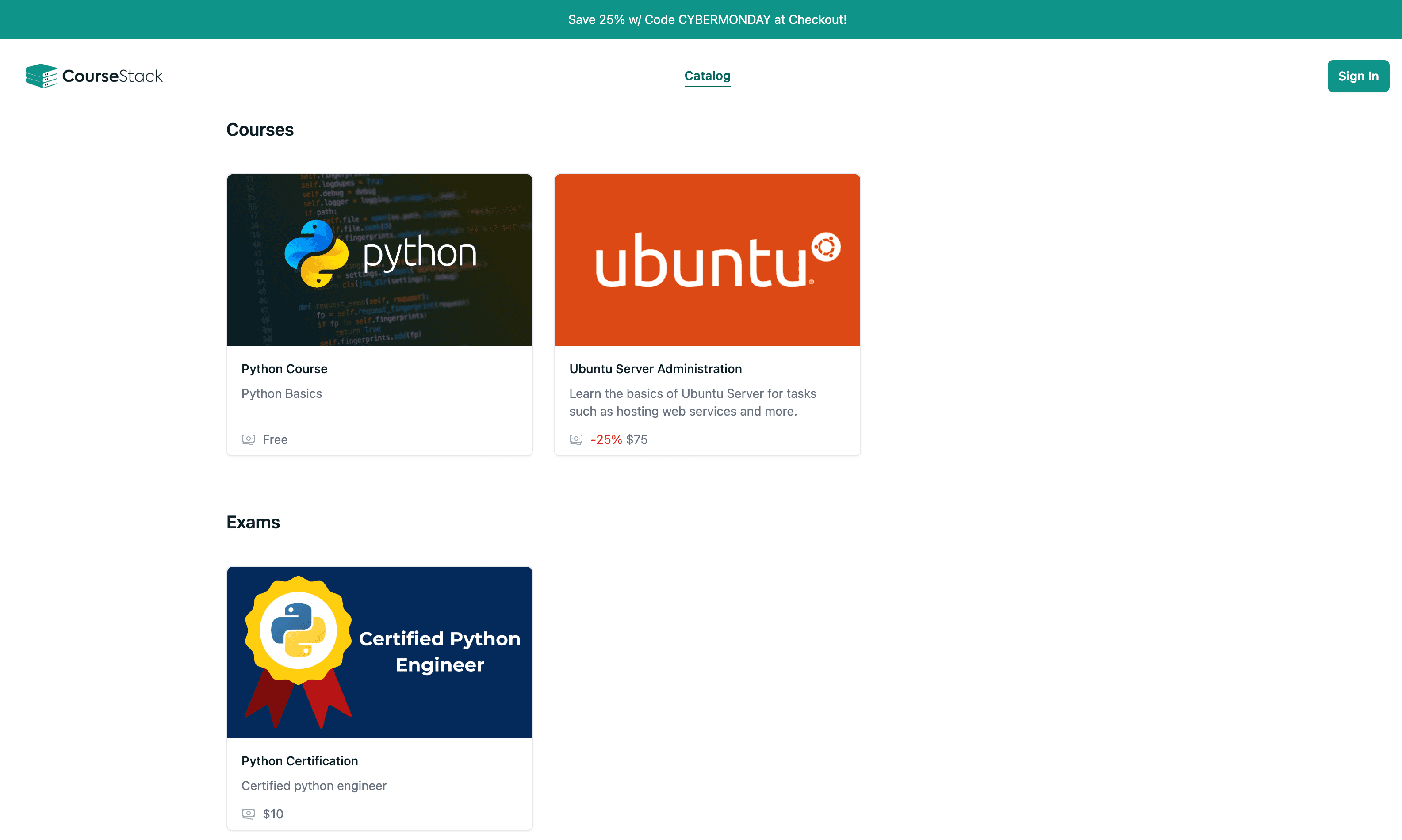Click the Python Basics description

click(x=281, y=393)
